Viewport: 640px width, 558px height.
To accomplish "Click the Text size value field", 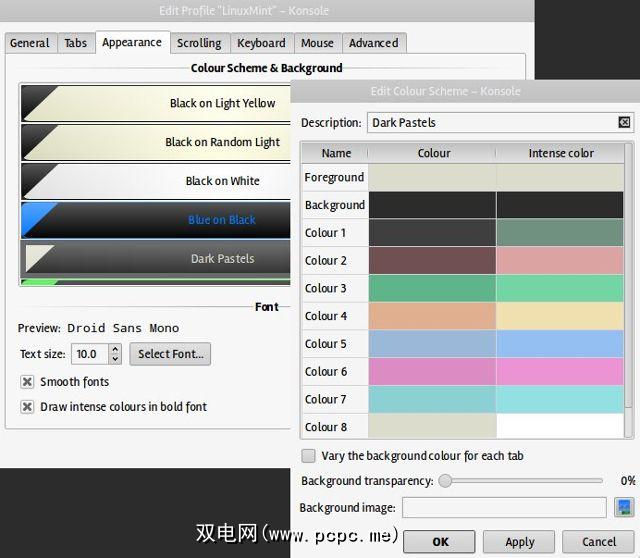I will coord(90,354).
